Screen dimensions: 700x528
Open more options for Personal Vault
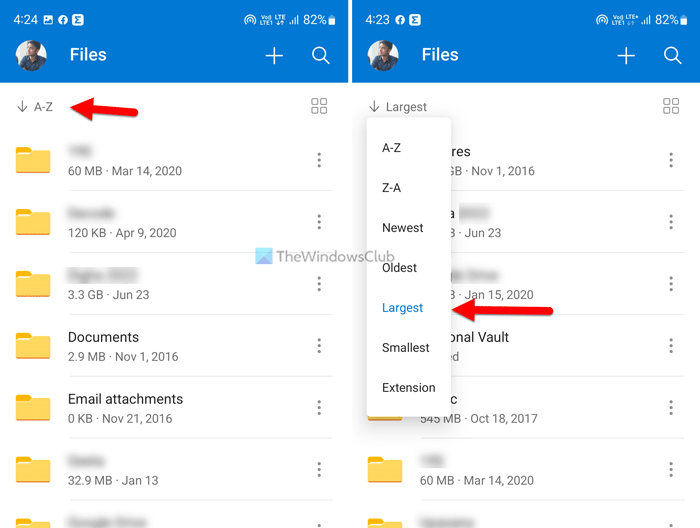671,346
